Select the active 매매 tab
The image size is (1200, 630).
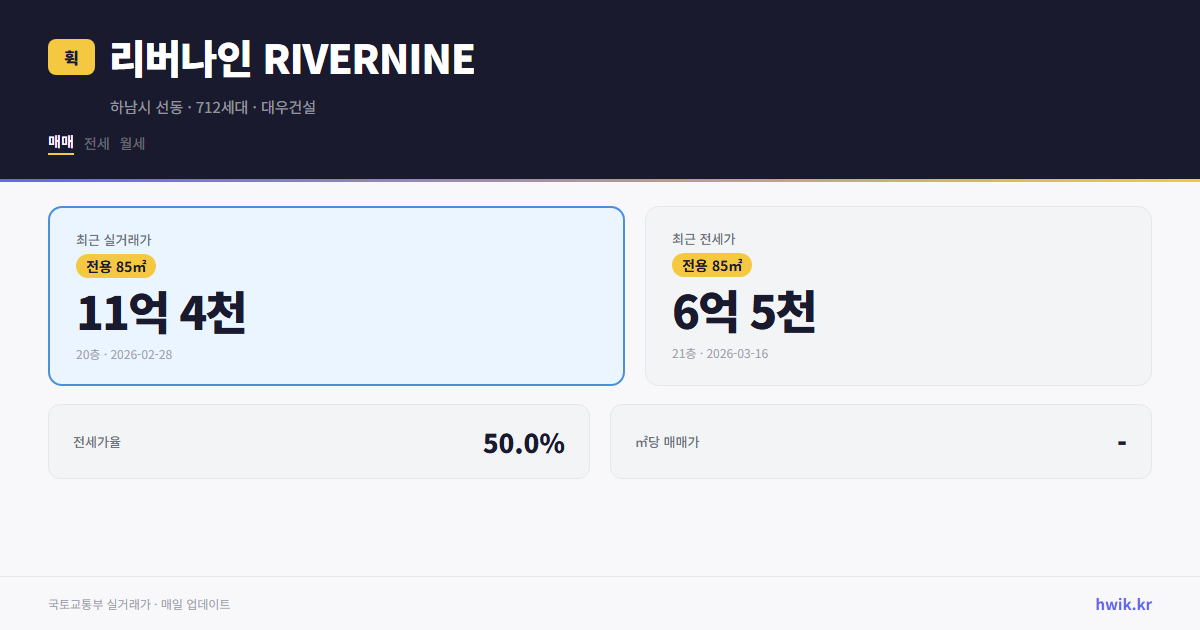click(x=60, y=143)
